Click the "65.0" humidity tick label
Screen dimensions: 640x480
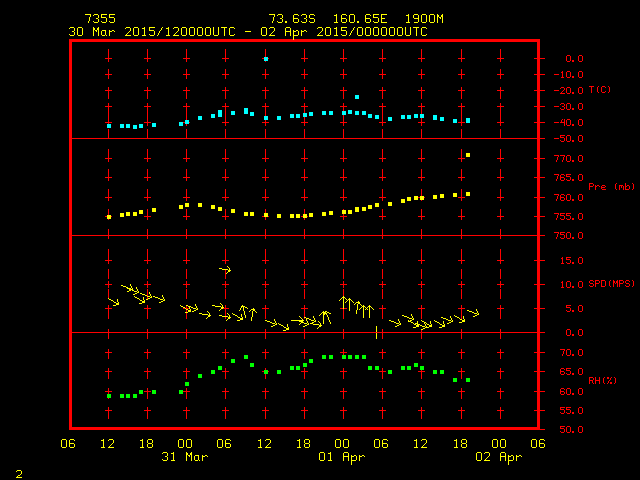point(571,372)
